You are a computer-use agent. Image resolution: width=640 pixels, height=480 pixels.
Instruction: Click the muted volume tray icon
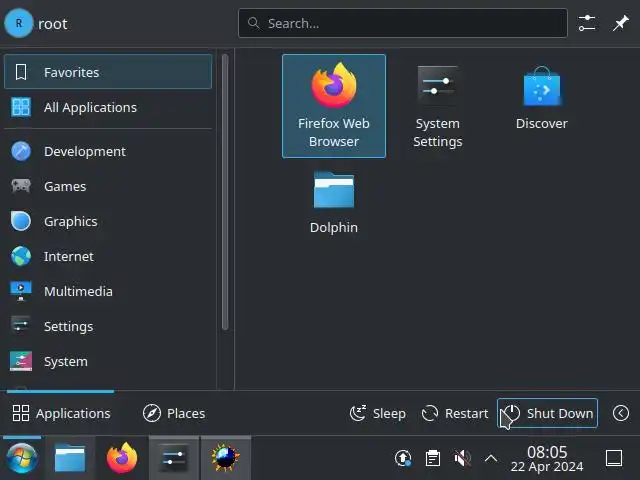click(462, 458)
